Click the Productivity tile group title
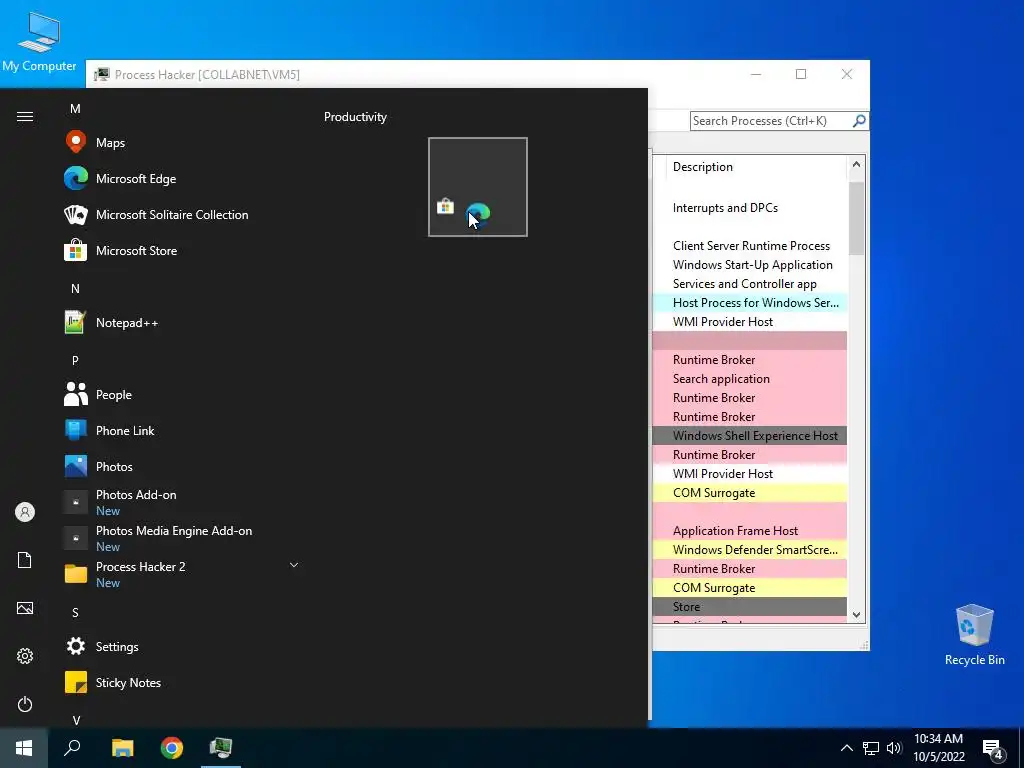Viewport: 1024px width, 768px height. pyautogui.click(x=355, y=117)
